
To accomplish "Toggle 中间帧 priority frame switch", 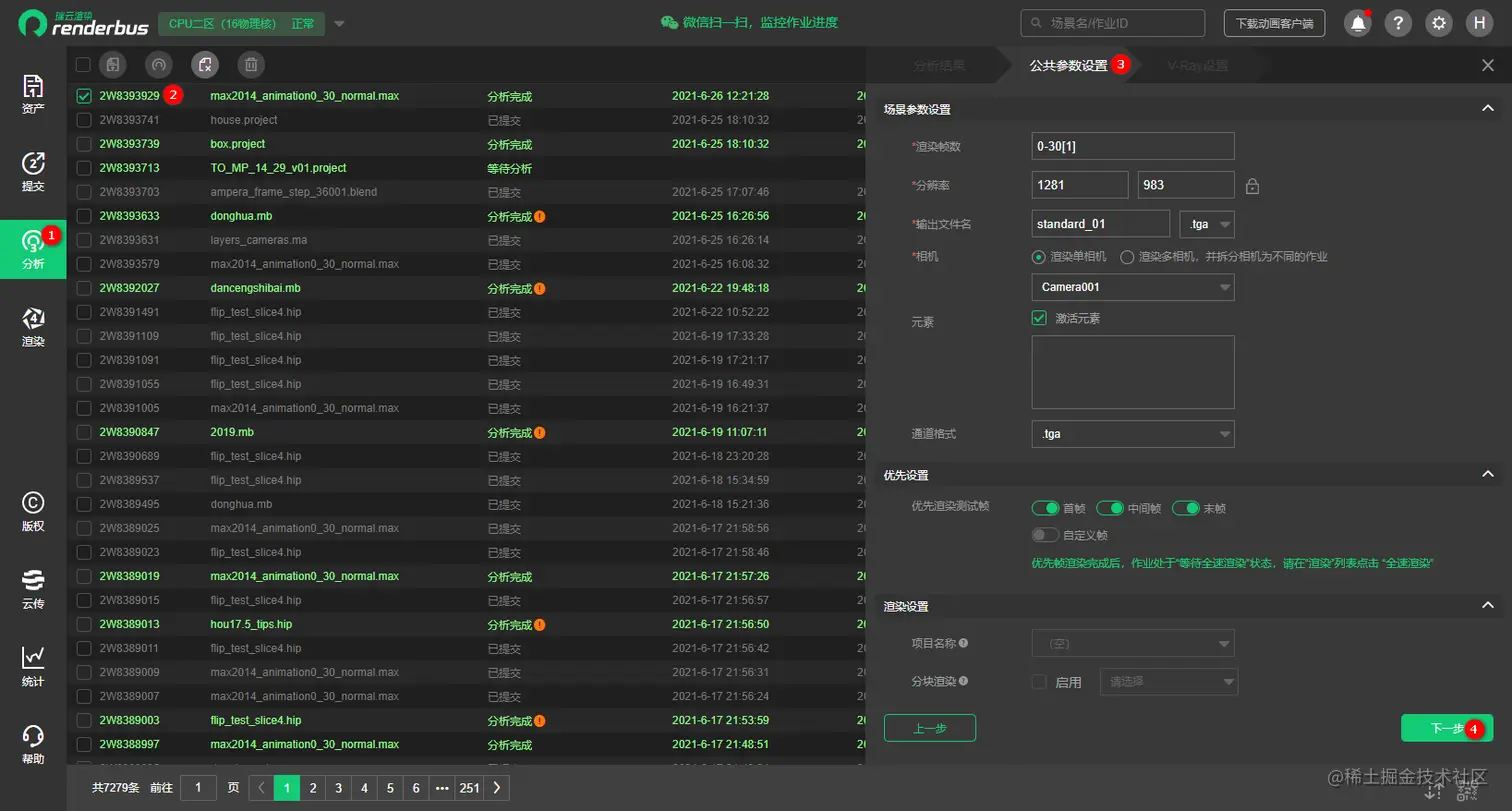I will tap(1110, 508).
